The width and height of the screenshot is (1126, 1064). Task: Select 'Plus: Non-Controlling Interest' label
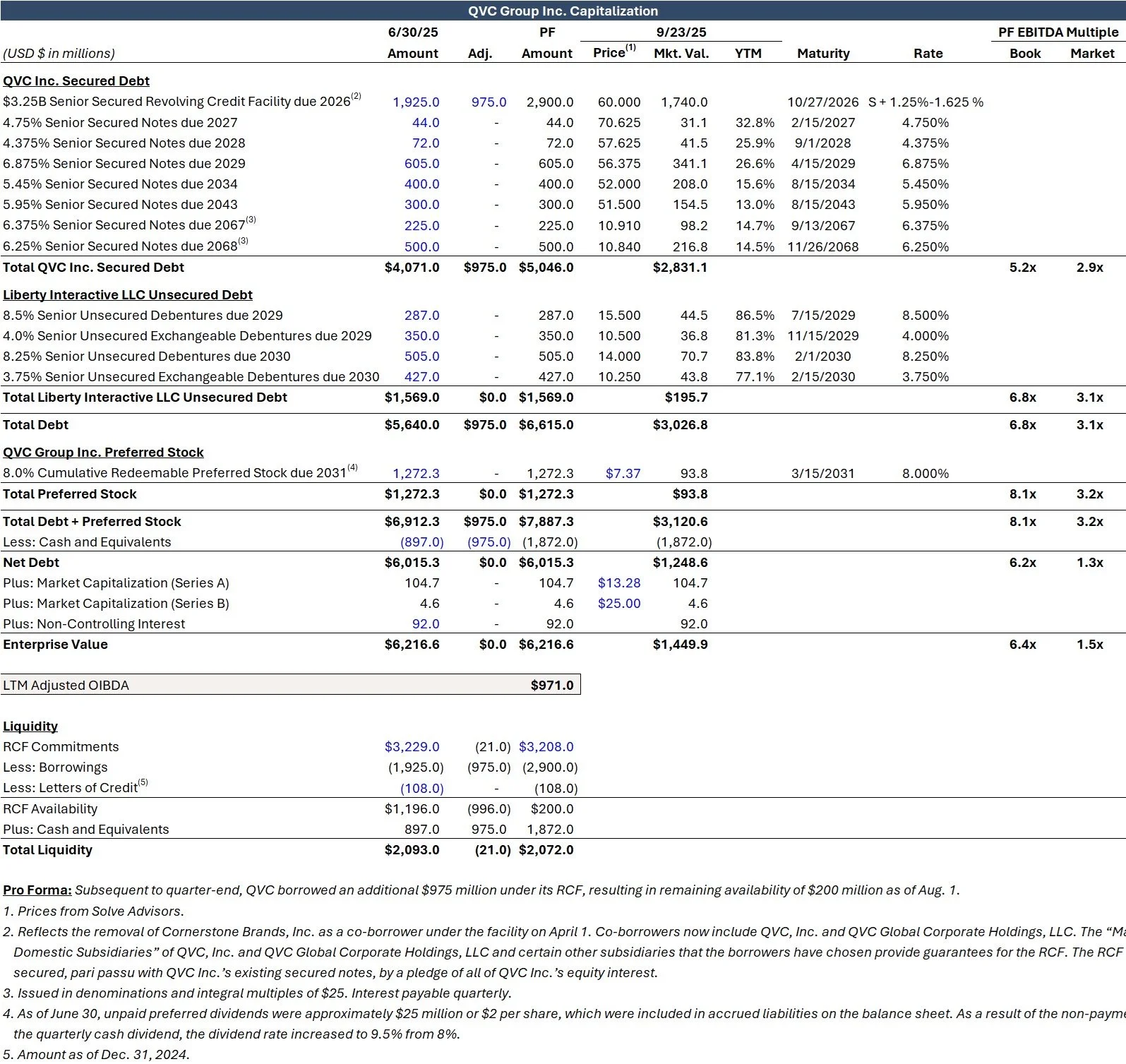(94, 623)
